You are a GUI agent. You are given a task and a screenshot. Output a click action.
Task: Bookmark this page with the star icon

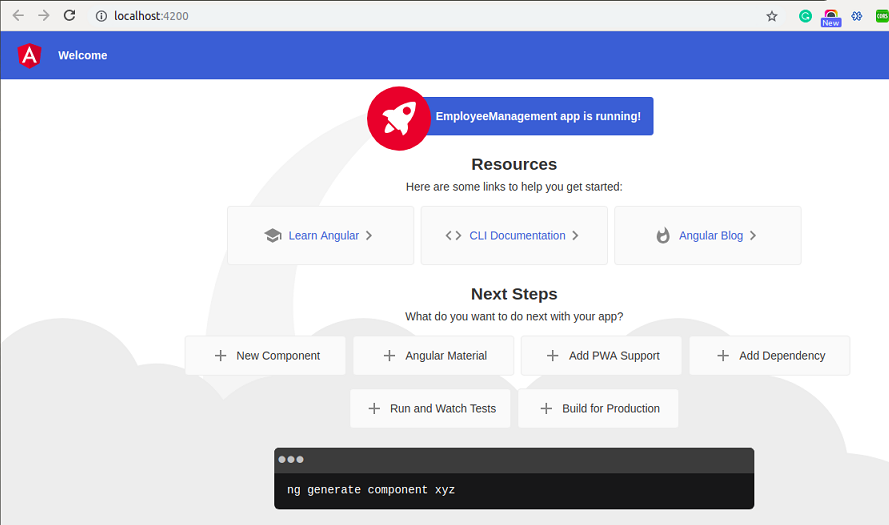click(772, 16)
